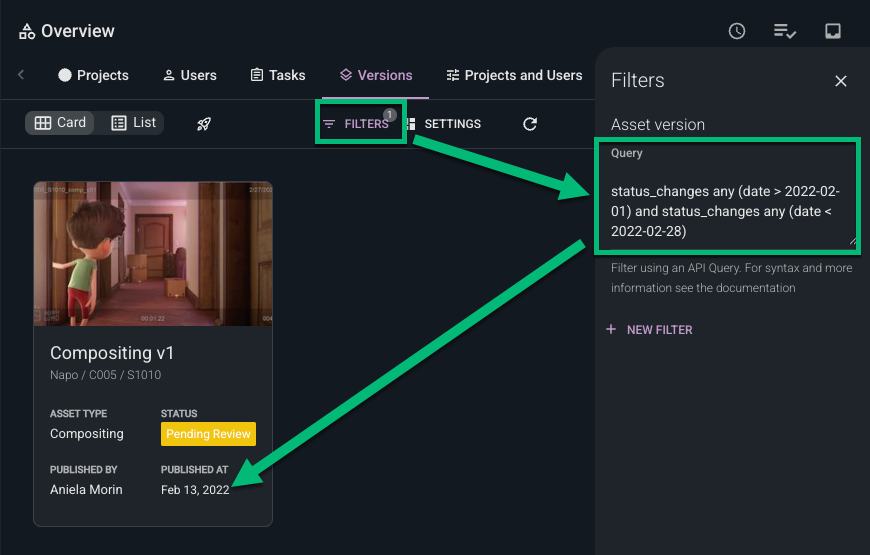
Task: Click the asset type value Compositing
Action: click(x=87, y=433)
